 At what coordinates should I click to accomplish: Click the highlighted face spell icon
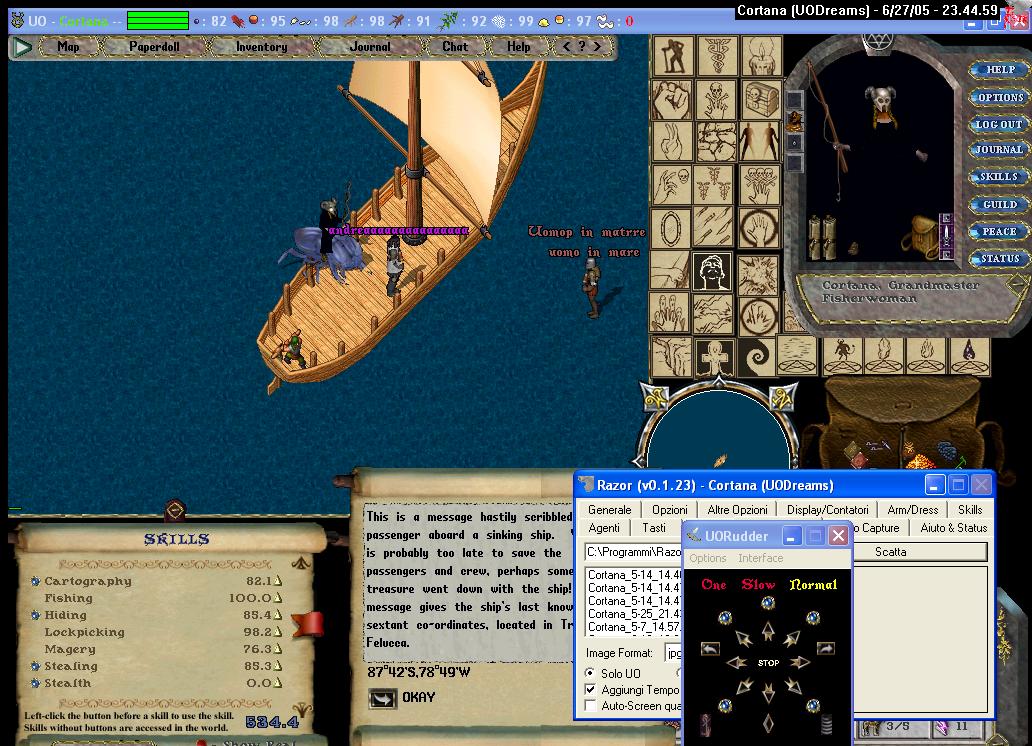[x=712, y=271]
